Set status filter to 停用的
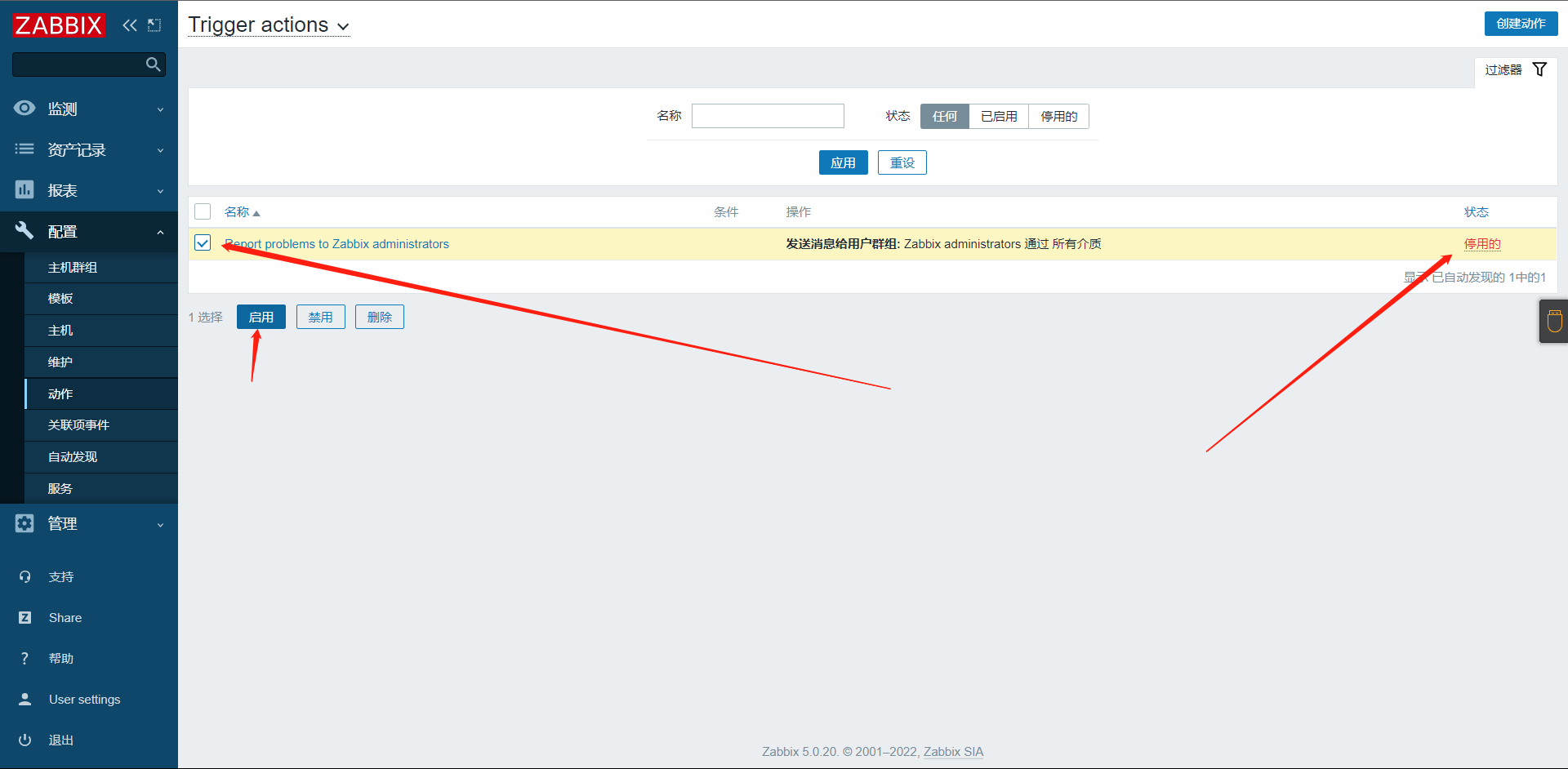 click(x=1058, y=117)
